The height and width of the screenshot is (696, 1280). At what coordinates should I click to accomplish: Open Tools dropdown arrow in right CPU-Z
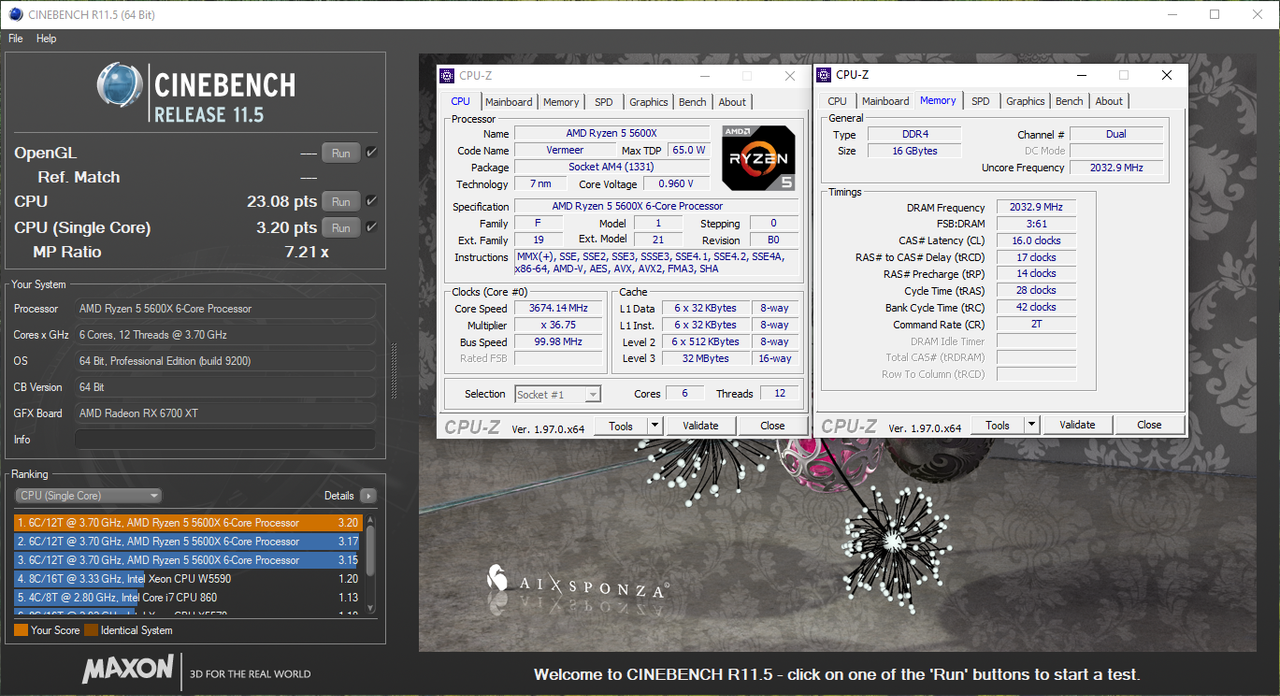(1031, 425)
